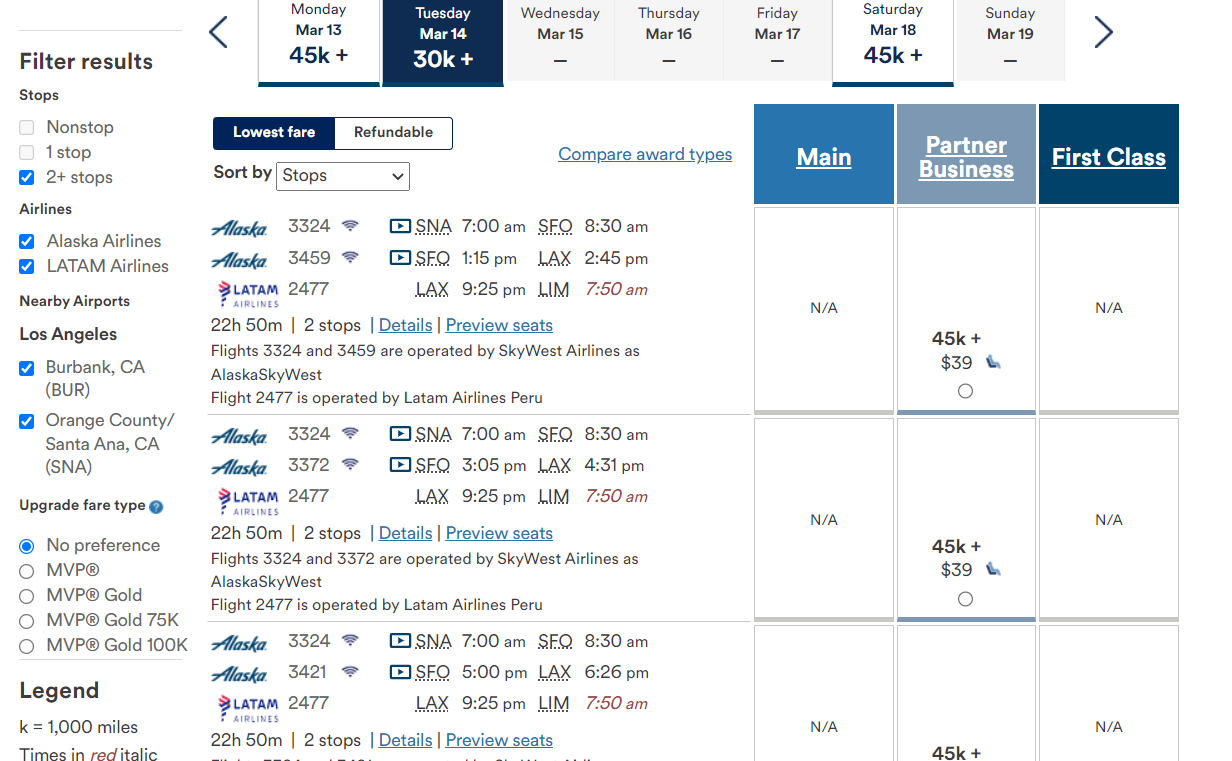Switch to the Refundable fare tab
Viewport: 1232px width, 761px height.
(x=393, y=133)
